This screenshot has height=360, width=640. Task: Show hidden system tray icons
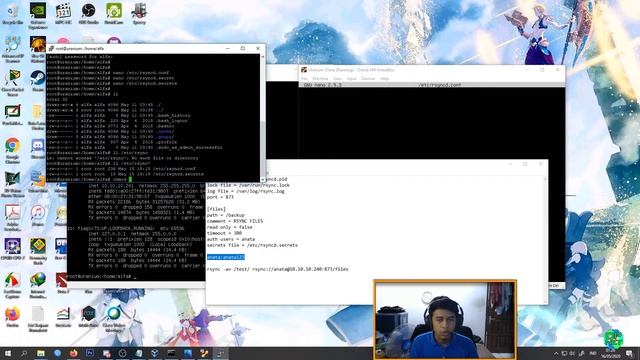click(556, 353)
